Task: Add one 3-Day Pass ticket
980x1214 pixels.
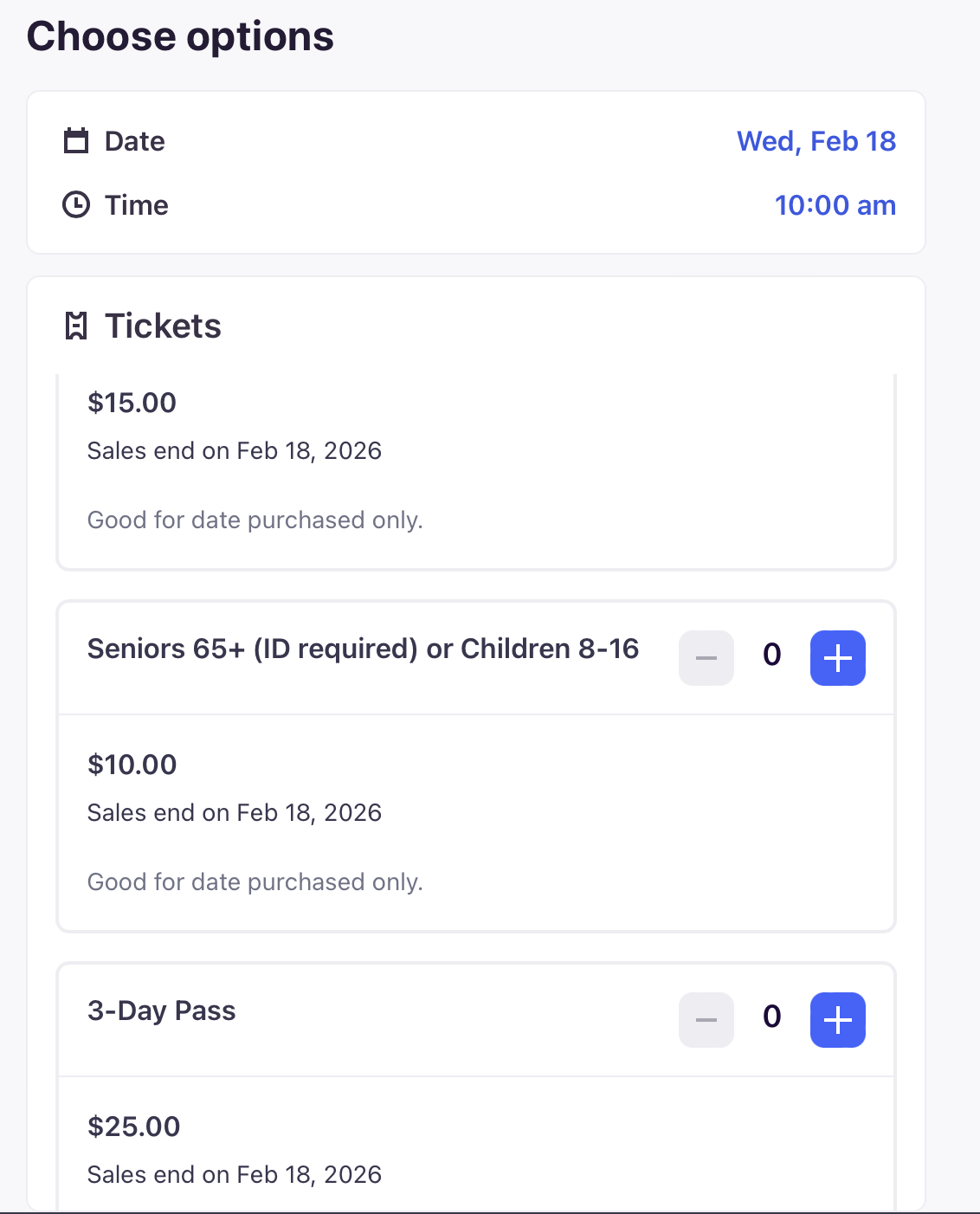Action: 837,1020
